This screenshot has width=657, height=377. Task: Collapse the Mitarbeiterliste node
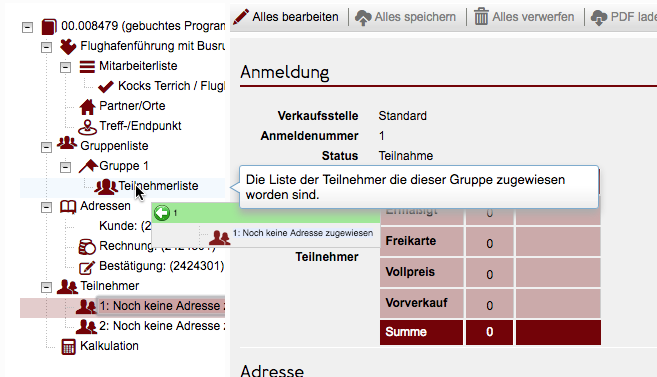tap(65, 67)
